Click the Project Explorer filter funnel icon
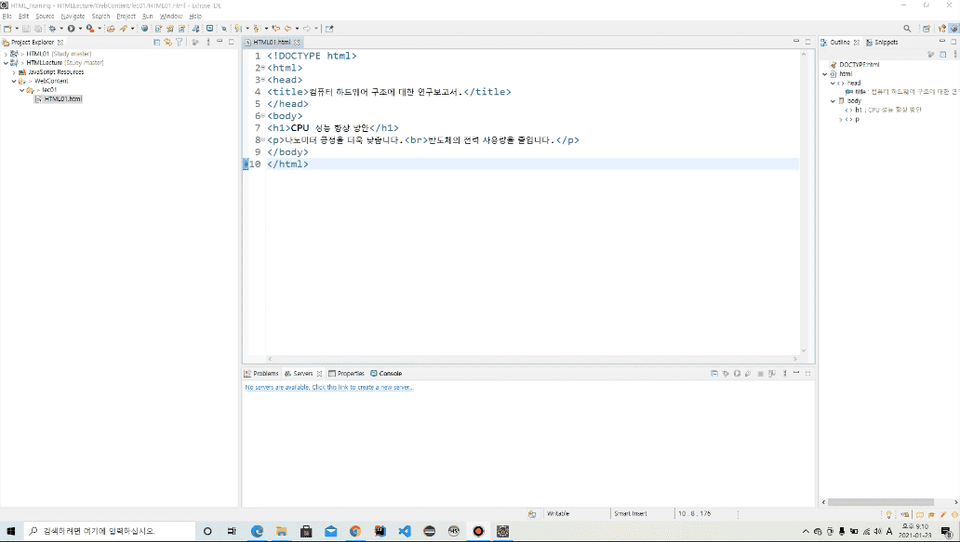Viewport: 960px width, 542px height. (179, 42)
